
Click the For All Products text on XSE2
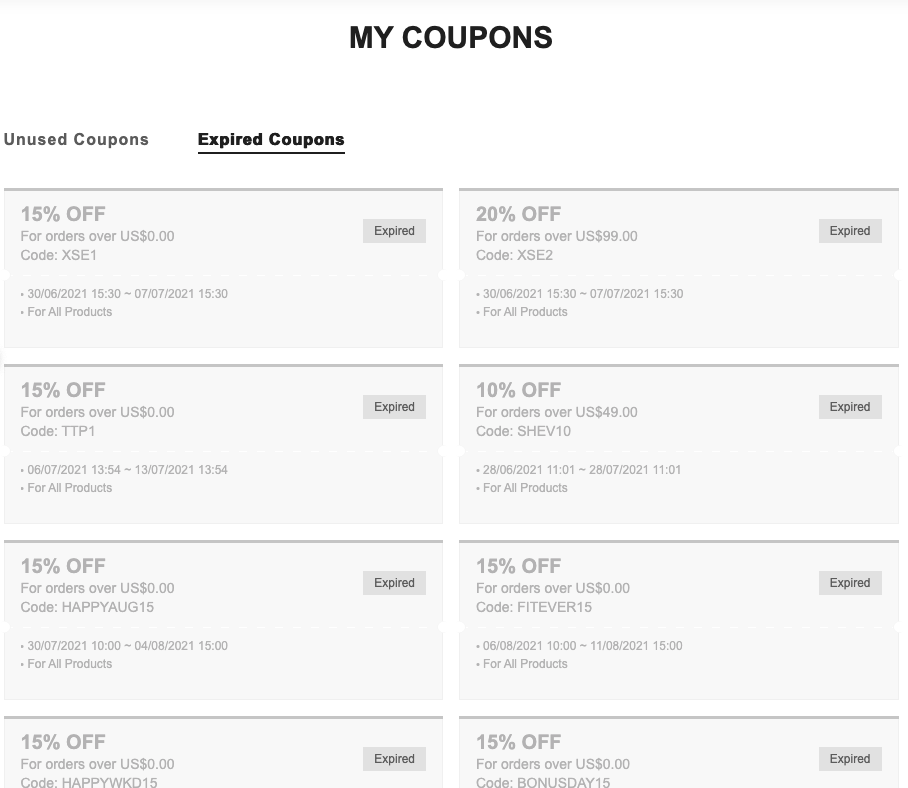tap(524, 312)
